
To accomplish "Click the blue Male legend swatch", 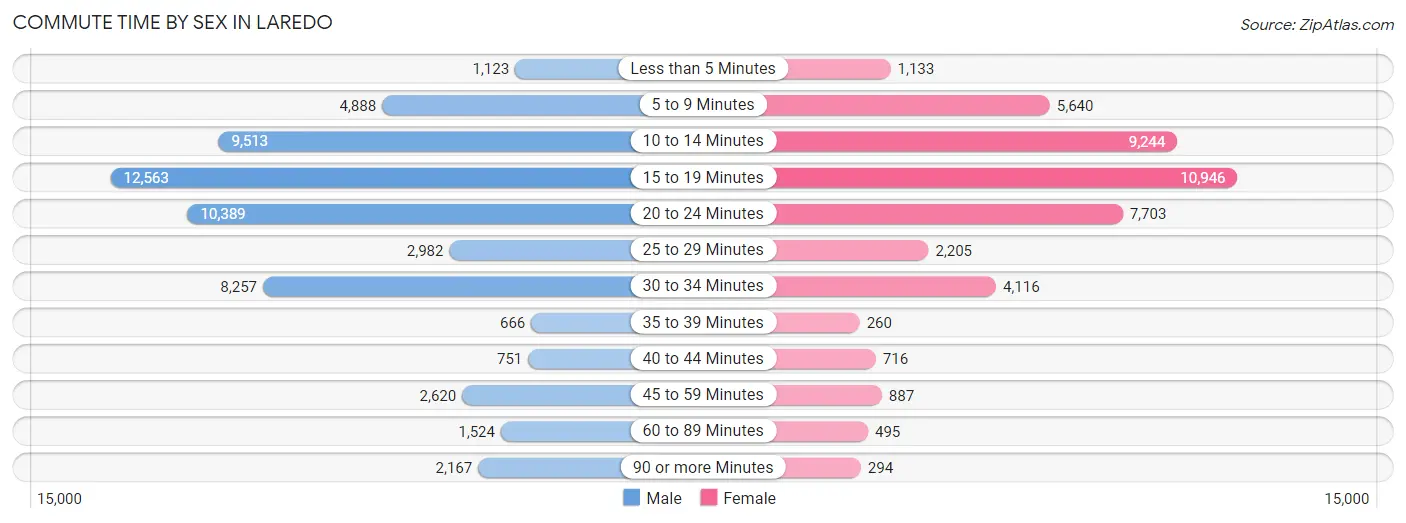I will [631, 498].
